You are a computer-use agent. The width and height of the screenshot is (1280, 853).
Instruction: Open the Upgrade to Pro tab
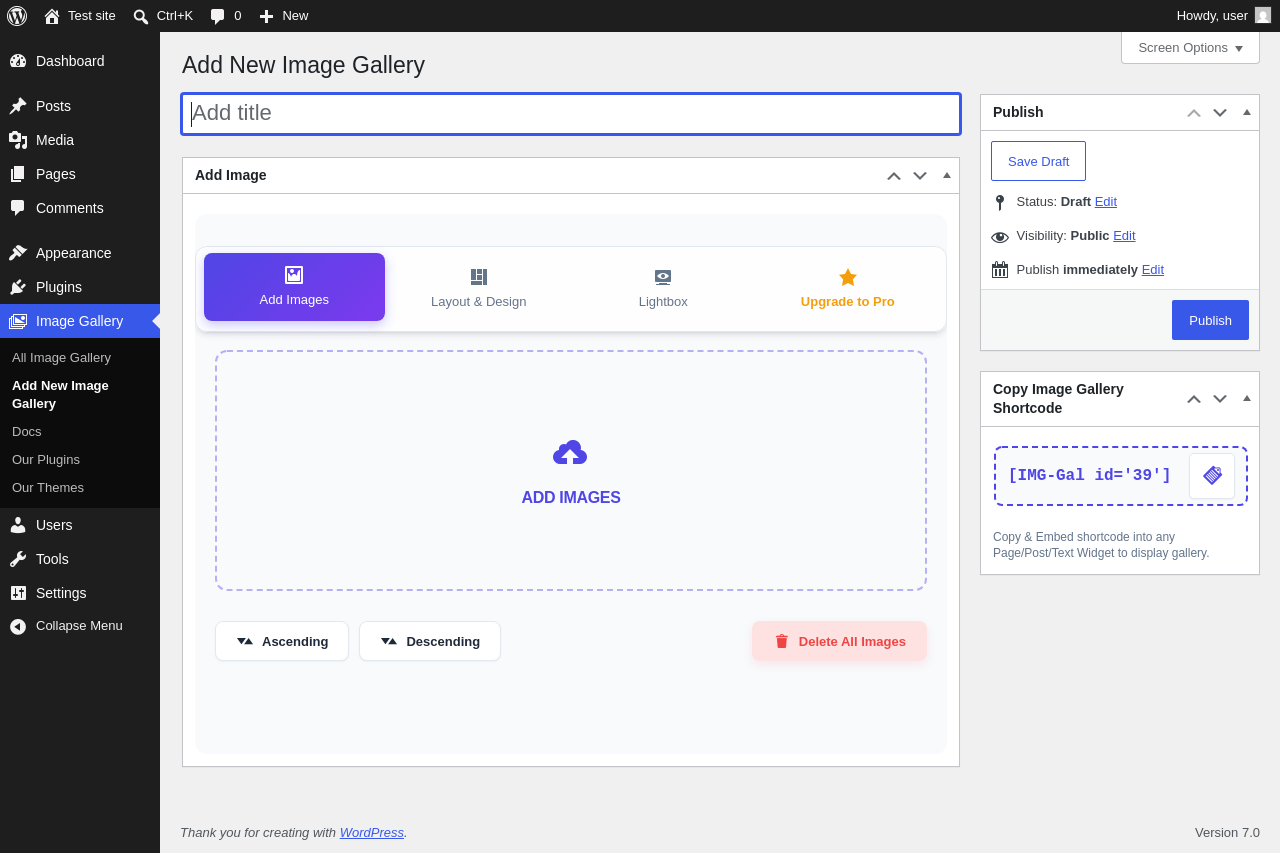pos(848,288)
